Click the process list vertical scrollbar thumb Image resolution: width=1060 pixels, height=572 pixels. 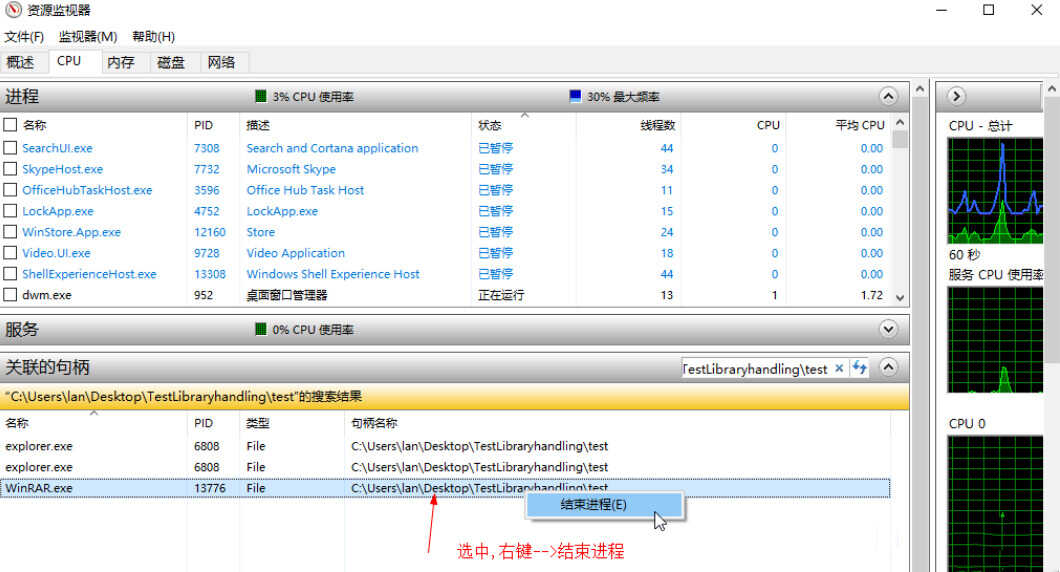tap(899, 139)
